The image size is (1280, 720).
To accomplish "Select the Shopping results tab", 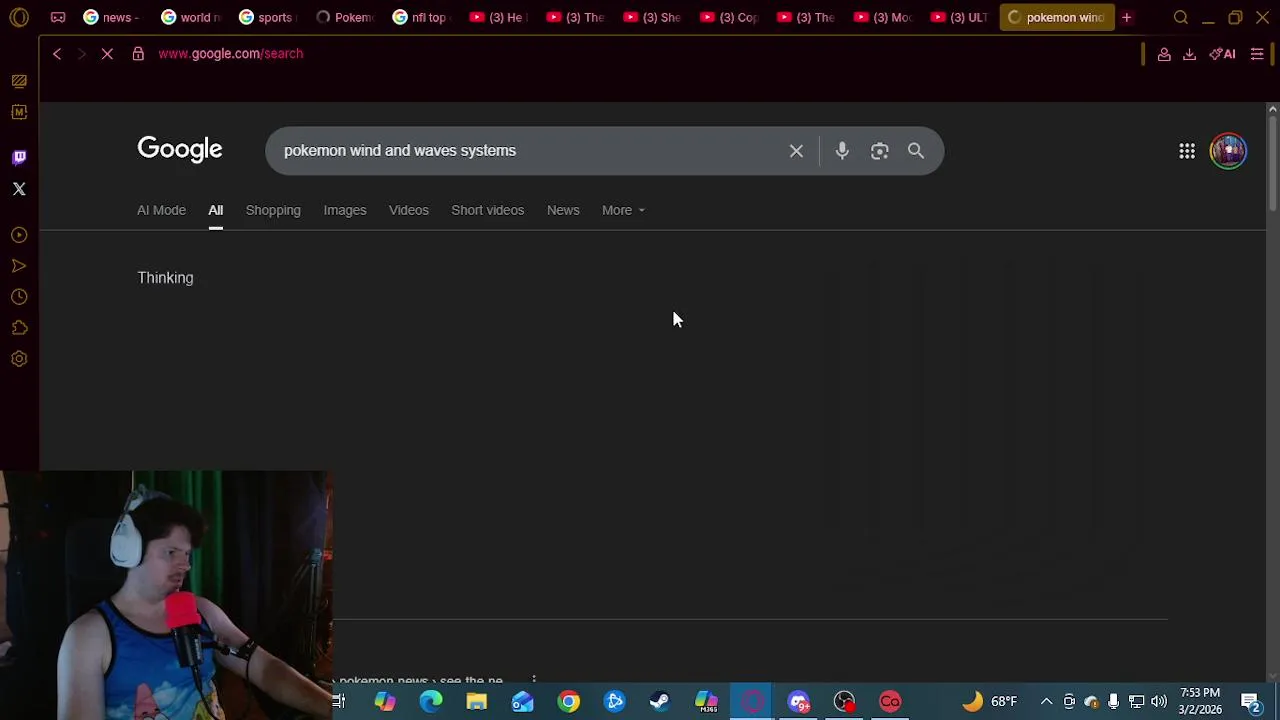I will (x=273, y=210).
